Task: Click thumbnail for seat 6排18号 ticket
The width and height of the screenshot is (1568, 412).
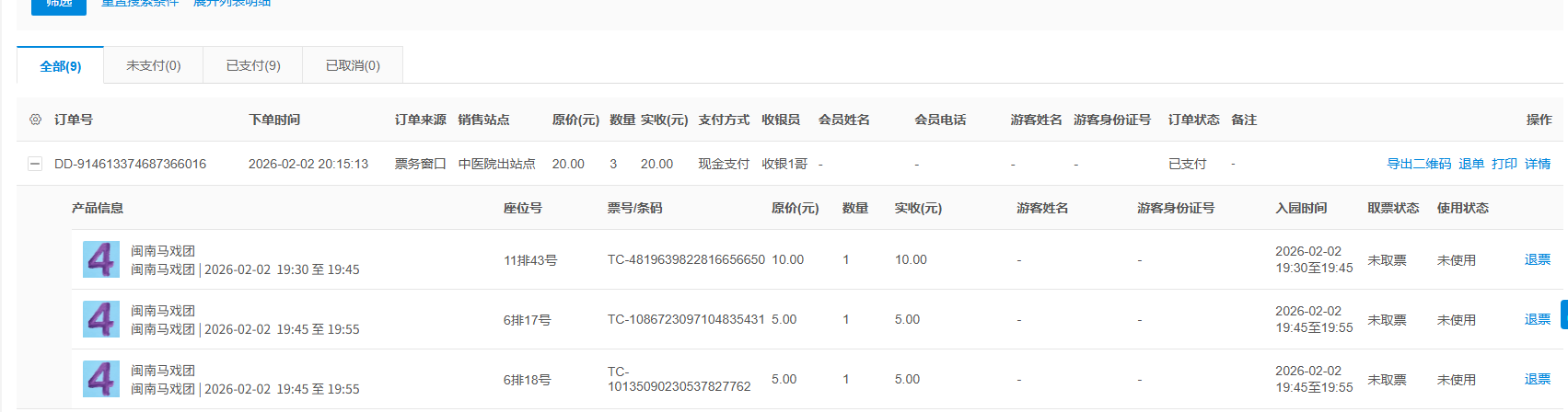Action: (x=101, y=379)
